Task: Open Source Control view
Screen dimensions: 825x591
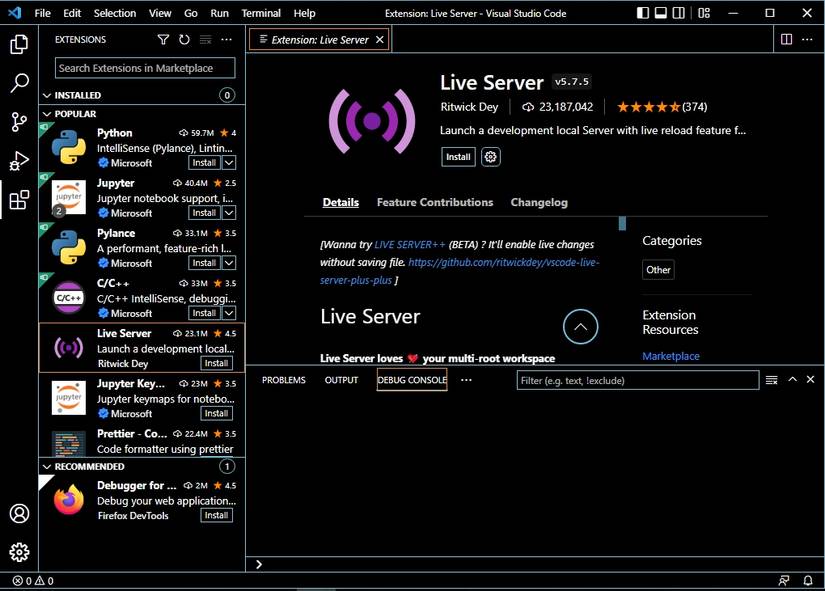Action: click(x=19, y=122)
